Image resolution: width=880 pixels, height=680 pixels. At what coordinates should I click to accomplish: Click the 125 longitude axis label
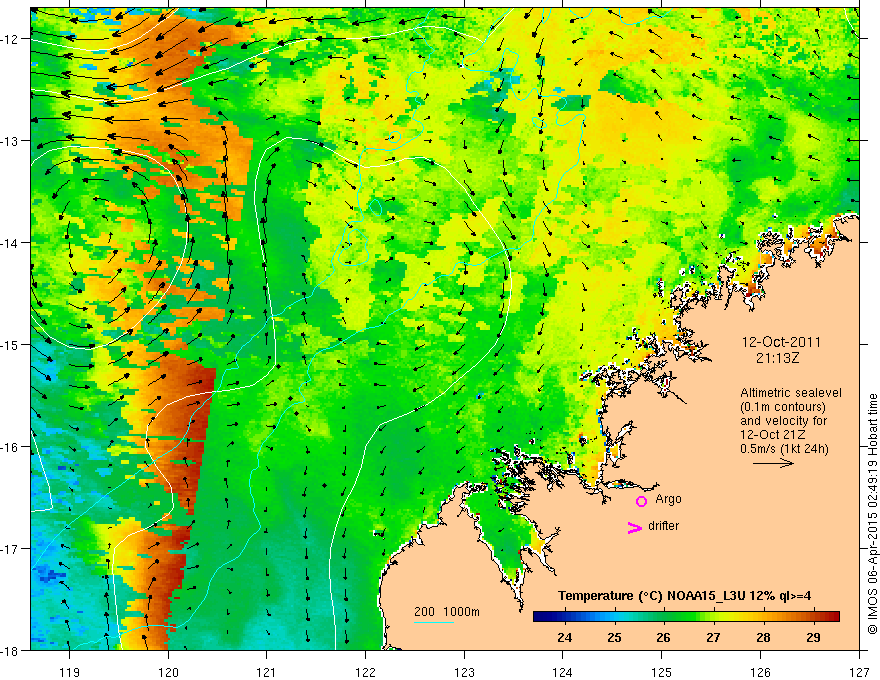(x=662, y=672)
